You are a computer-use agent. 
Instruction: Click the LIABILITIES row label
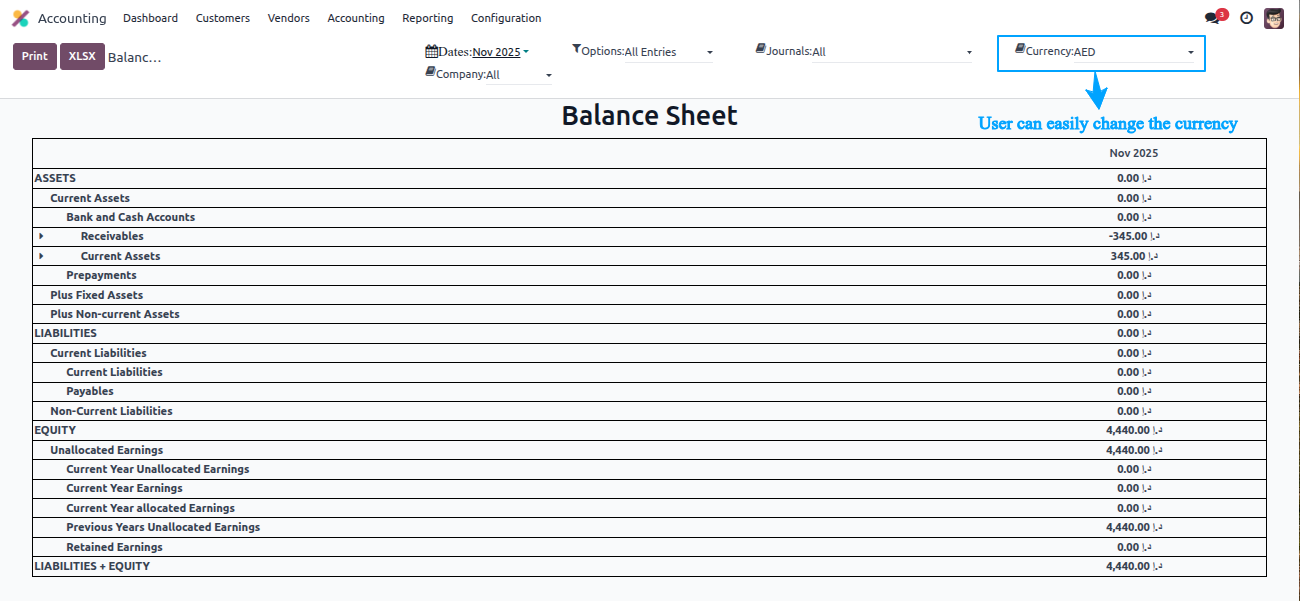pyautogui.click(x=66, y=333)
